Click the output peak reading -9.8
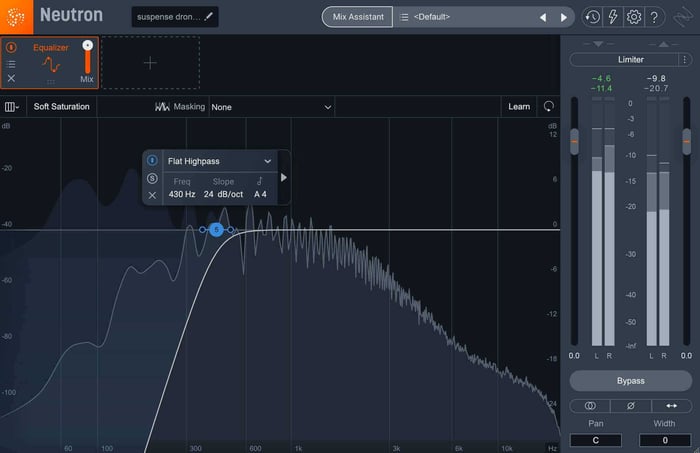Screen dimensions: 700x453 [x=656, y=79]
